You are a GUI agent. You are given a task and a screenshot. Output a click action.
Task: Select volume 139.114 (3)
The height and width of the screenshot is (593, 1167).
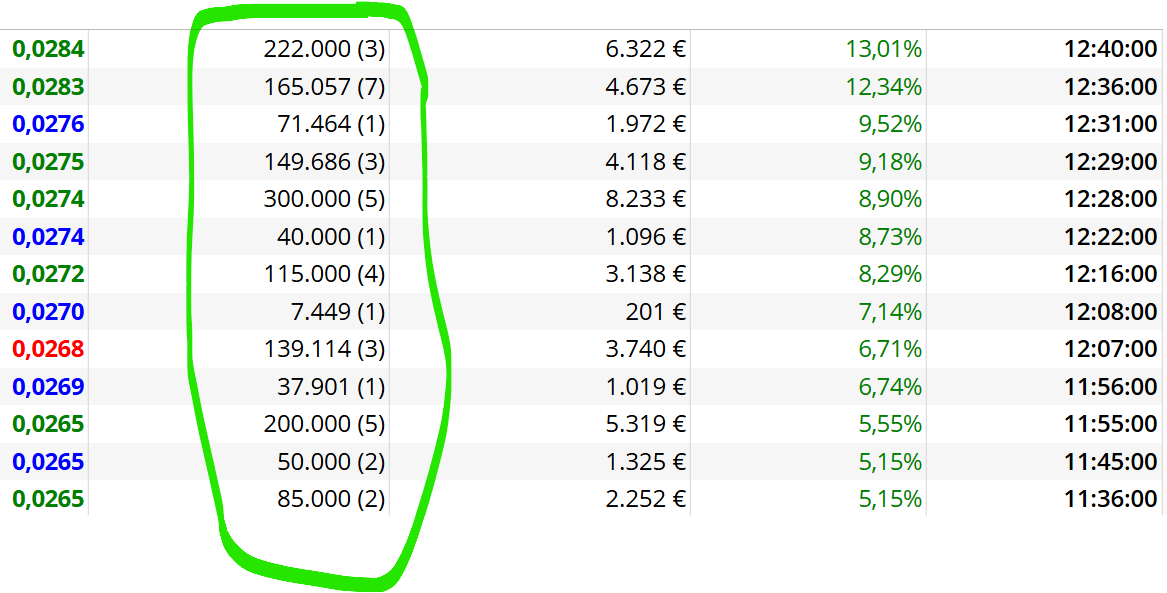[324, 349]
